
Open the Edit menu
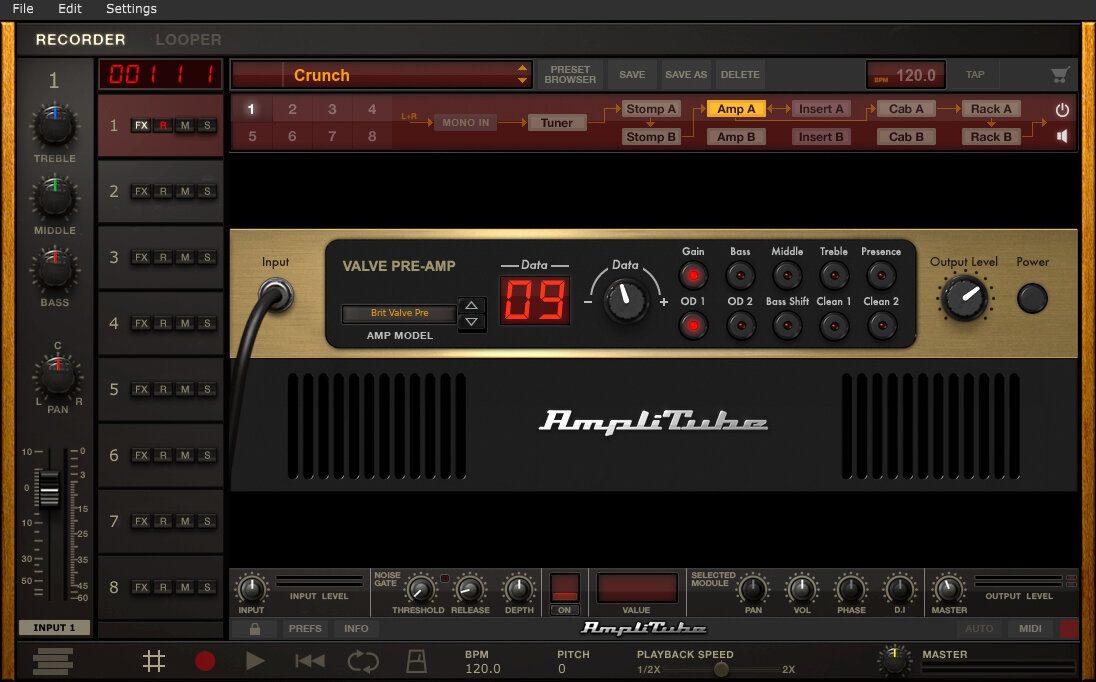pos(70,9)
